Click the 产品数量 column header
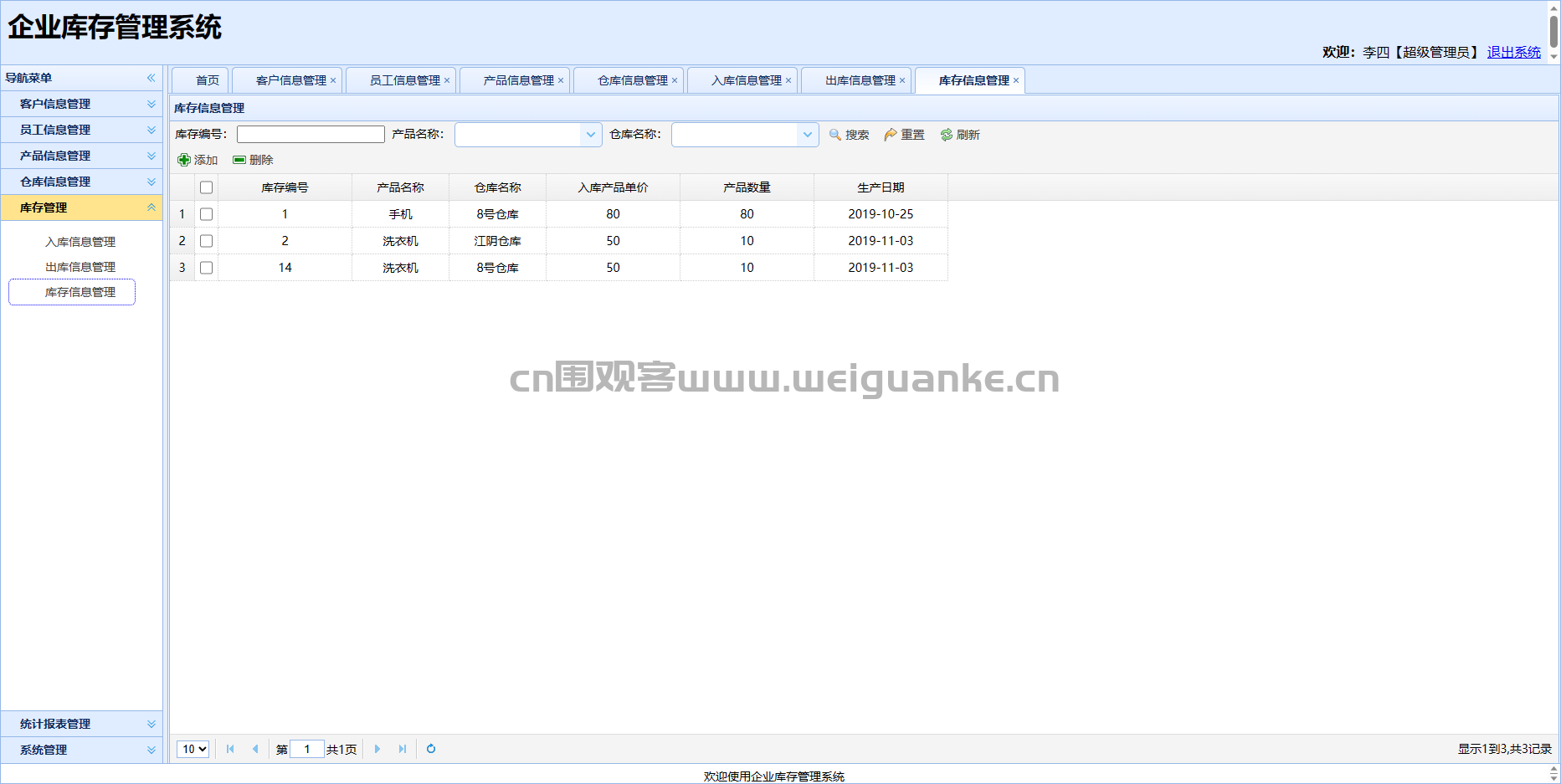The width and height of the screenshot is (1561, 784). (747, 187)
